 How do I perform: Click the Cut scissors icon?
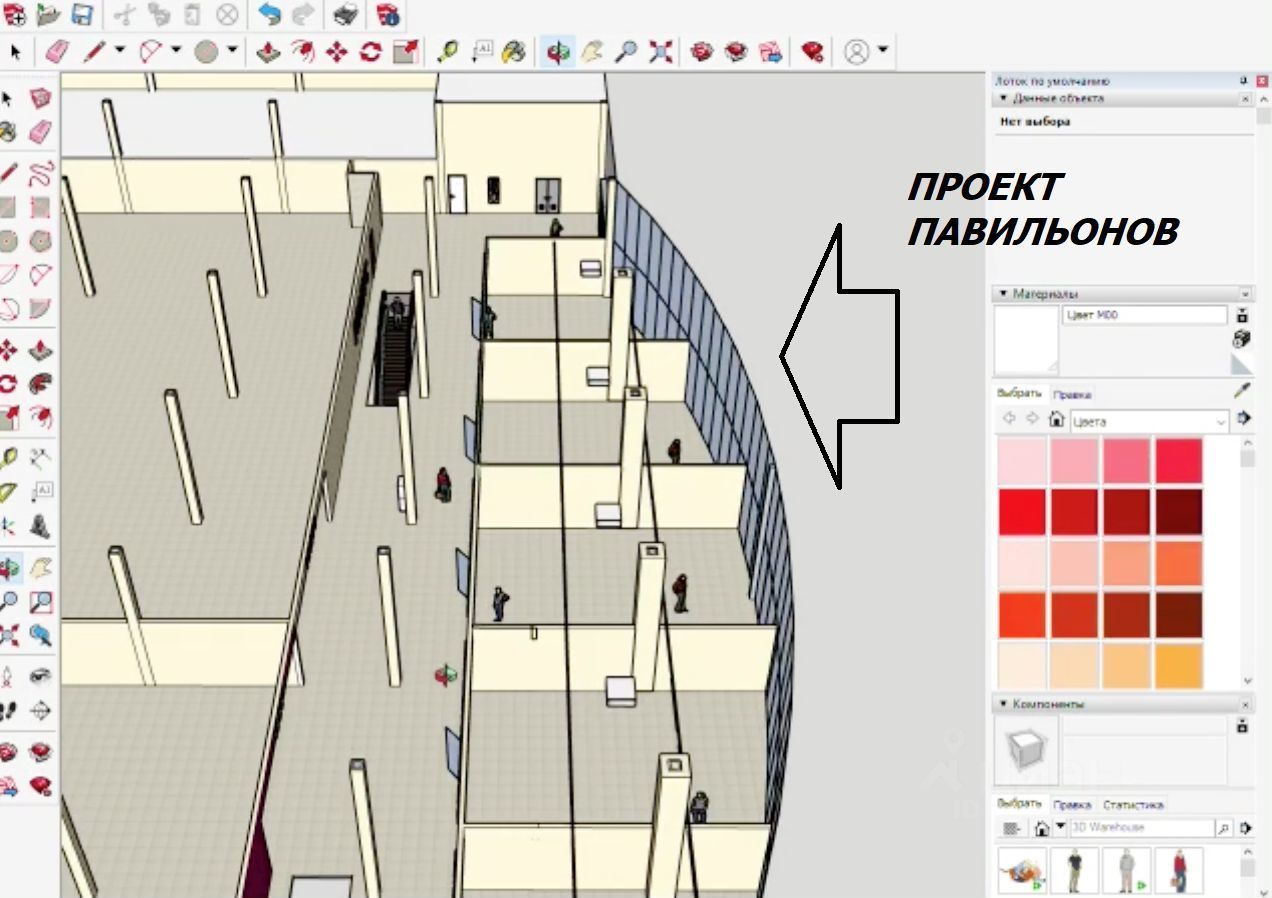(x=125, y=14)
